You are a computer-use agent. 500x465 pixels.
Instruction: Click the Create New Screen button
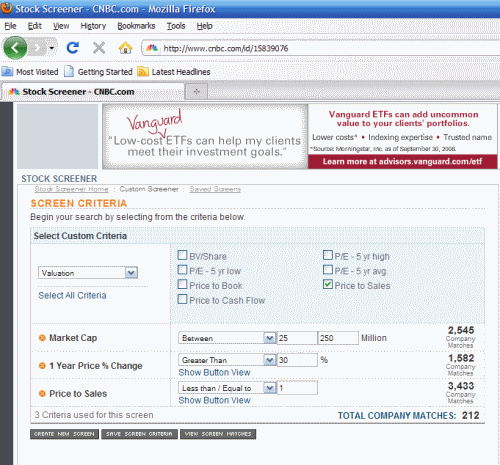point(64,434)
